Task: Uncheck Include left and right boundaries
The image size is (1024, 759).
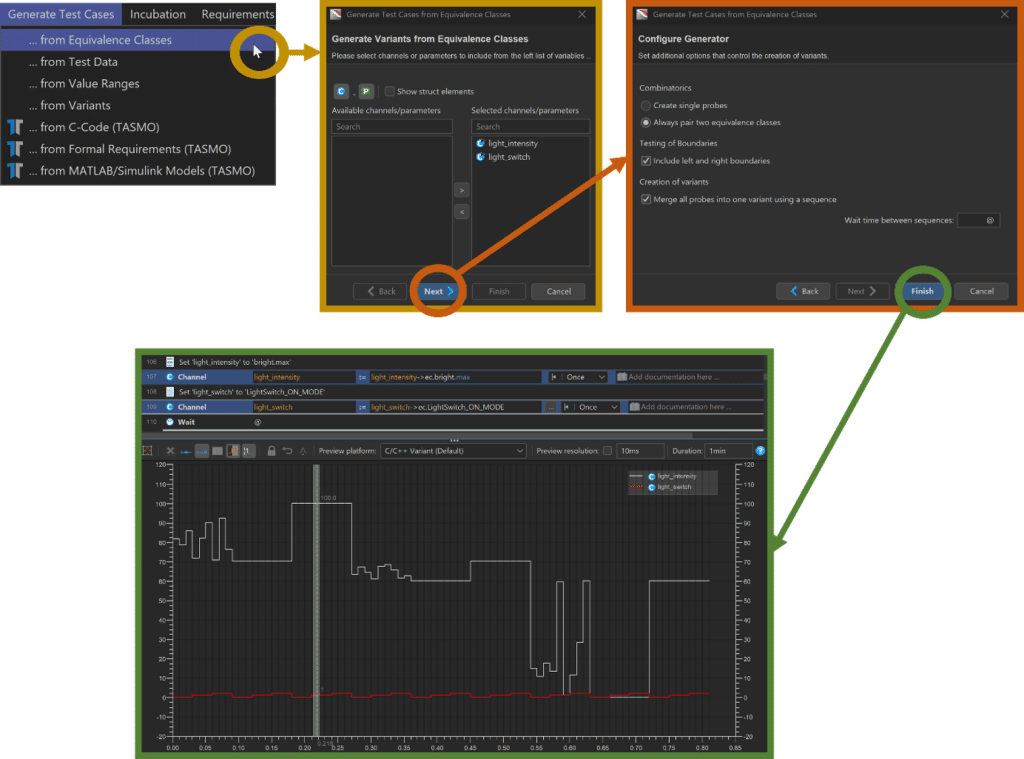Action: [x=646, y=161]
